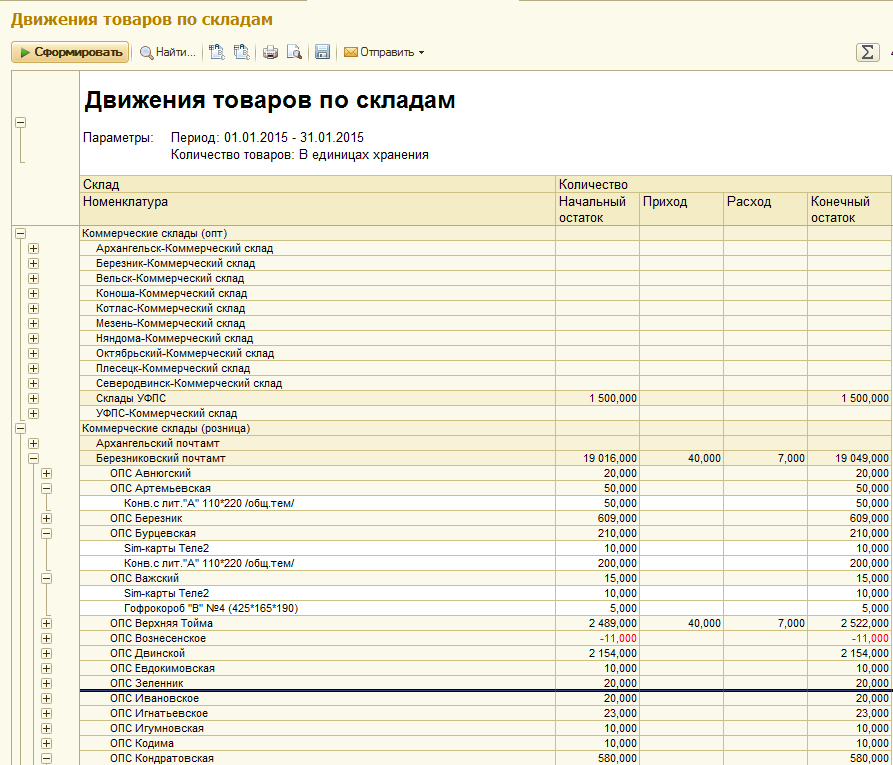Collapse the ОПС Важский group
The height and width of the screenshot is (765, 893).
[x=46, y=578]
